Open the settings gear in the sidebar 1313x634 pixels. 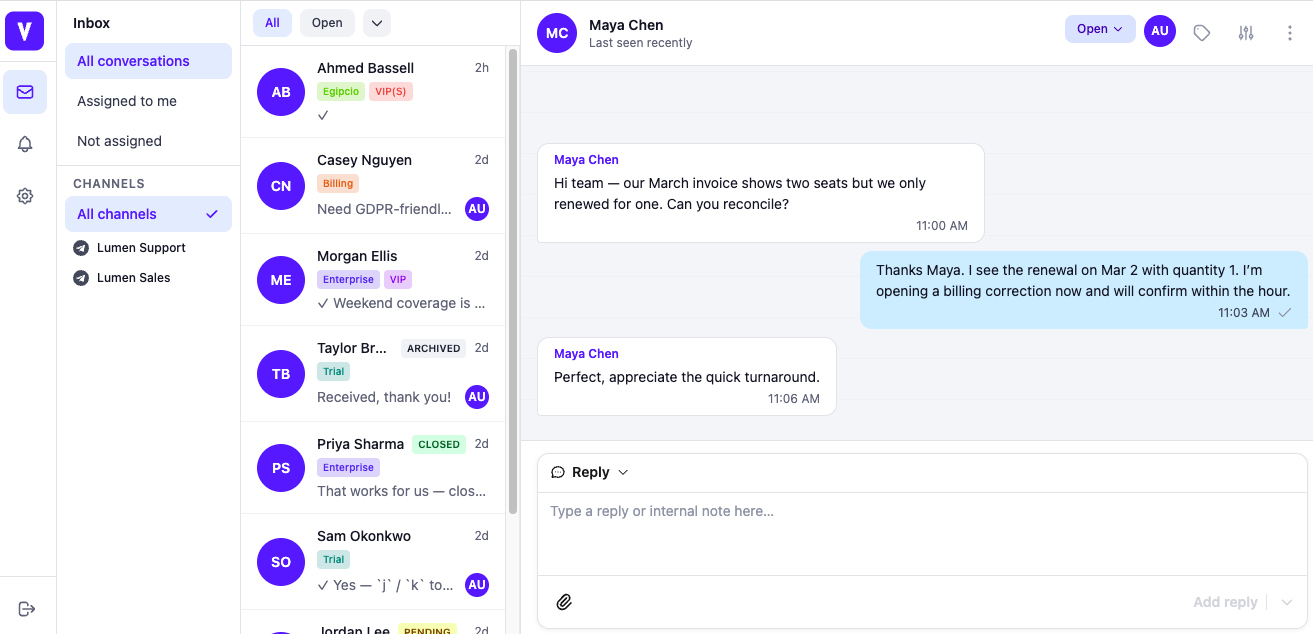25,196
